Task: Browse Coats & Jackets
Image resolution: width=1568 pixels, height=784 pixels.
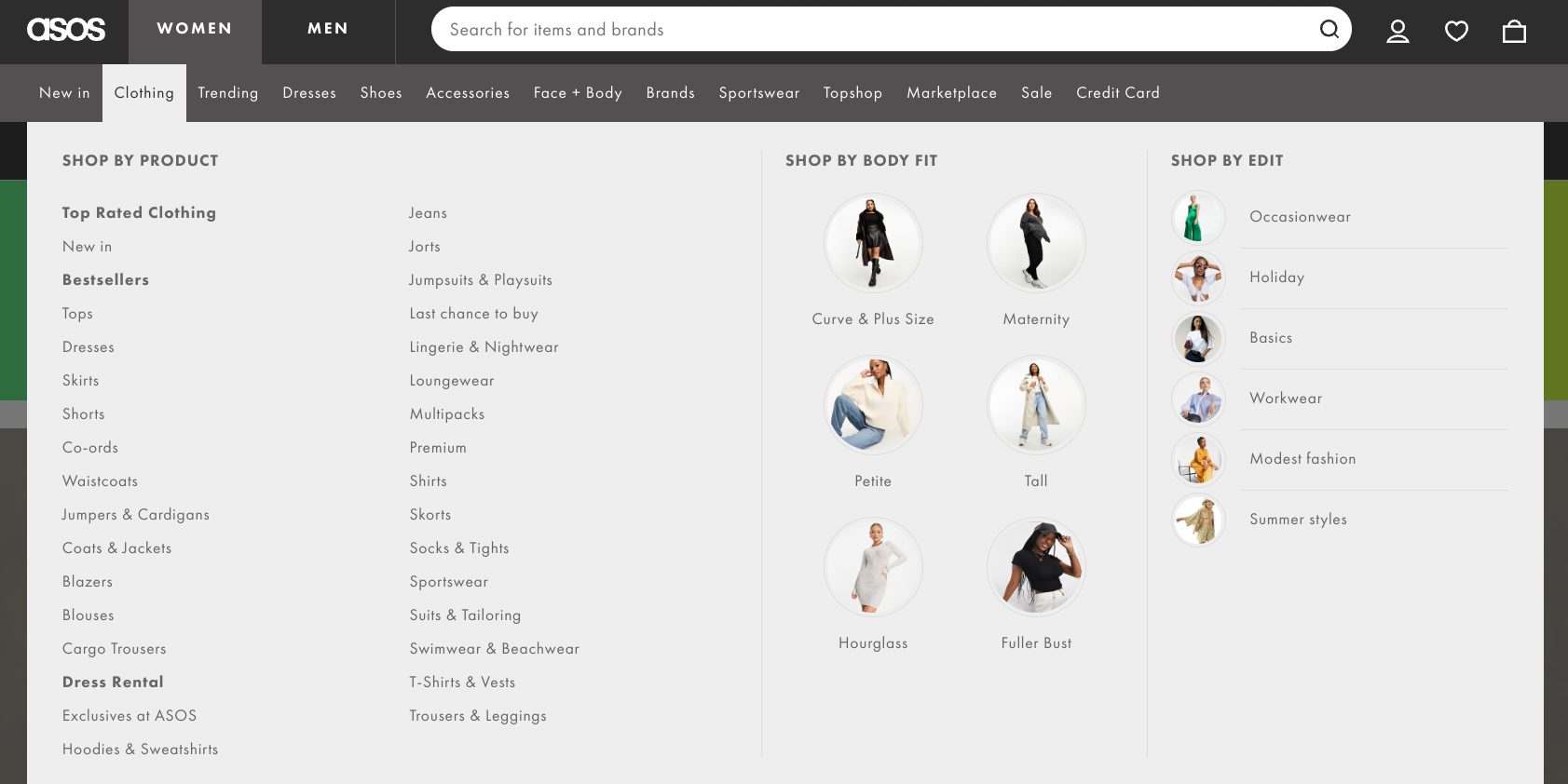Action: 117,547
